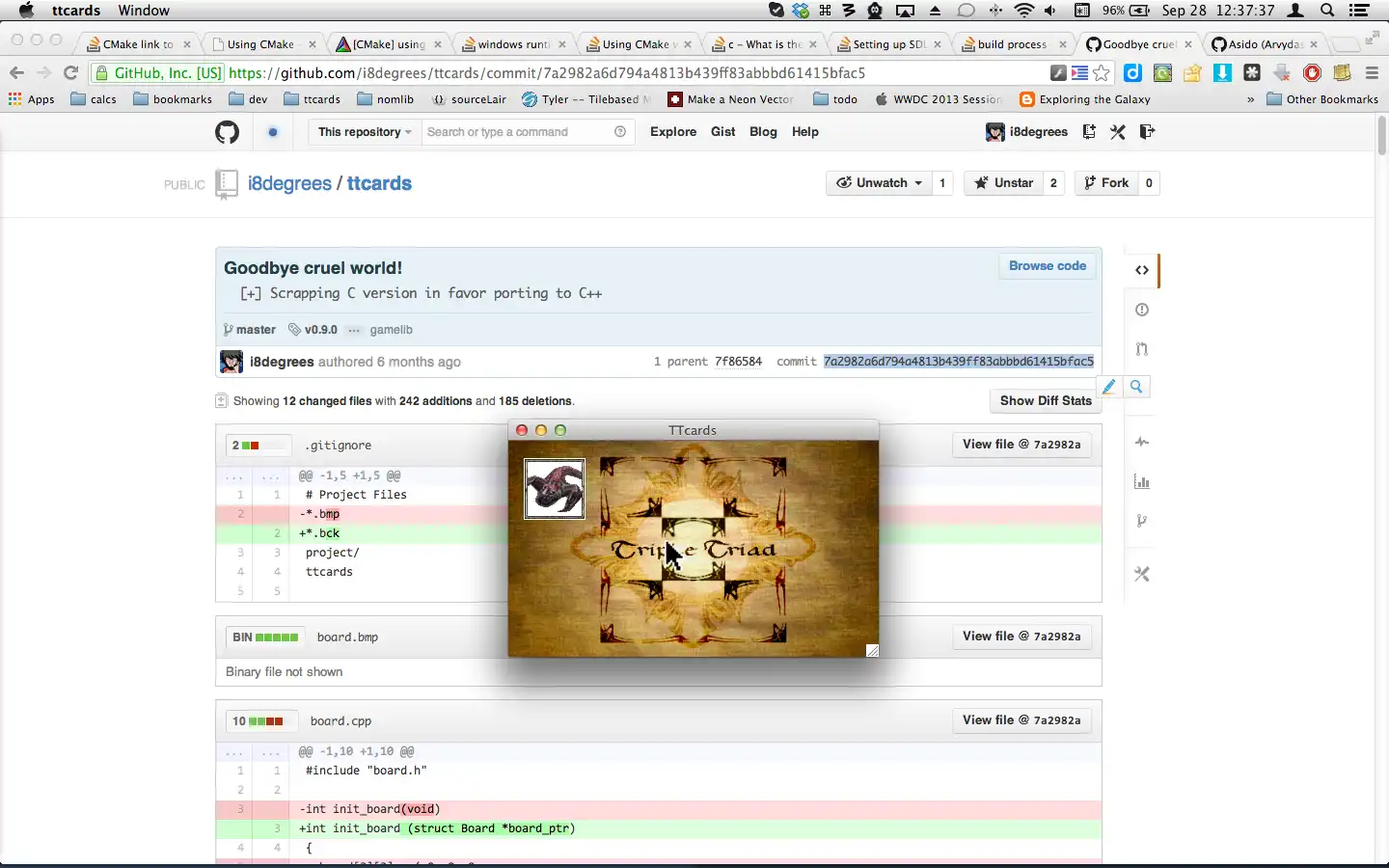The height and width of the screenshot is (868, 1389).
Task: Switch to the CMake link to tab
Action: (x=137, y=44)
